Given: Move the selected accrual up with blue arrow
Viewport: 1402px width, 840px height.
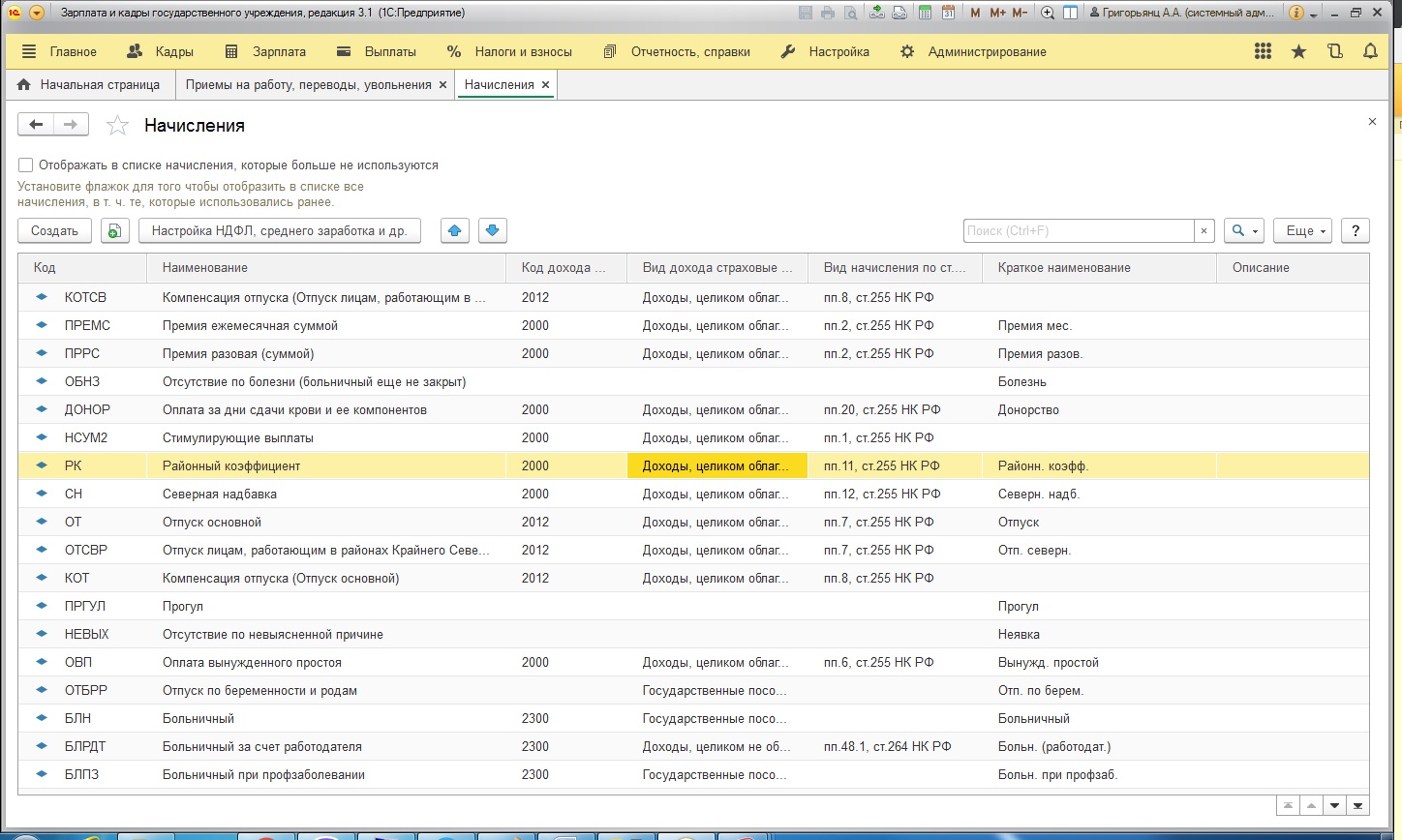Looking at the screenshot, I should point(455,231).
